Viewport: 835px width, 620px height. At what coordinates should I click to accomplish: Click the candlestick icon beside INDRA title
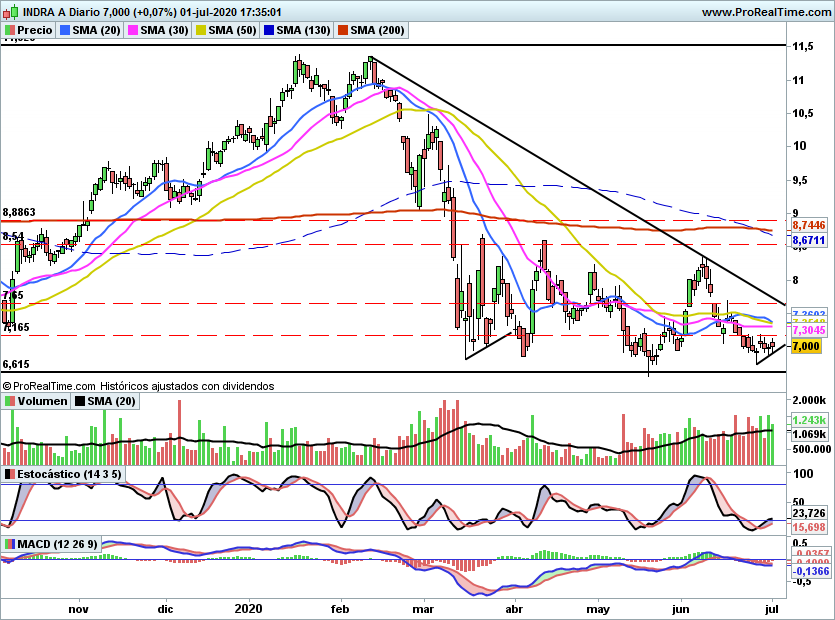tap(11, 11)
